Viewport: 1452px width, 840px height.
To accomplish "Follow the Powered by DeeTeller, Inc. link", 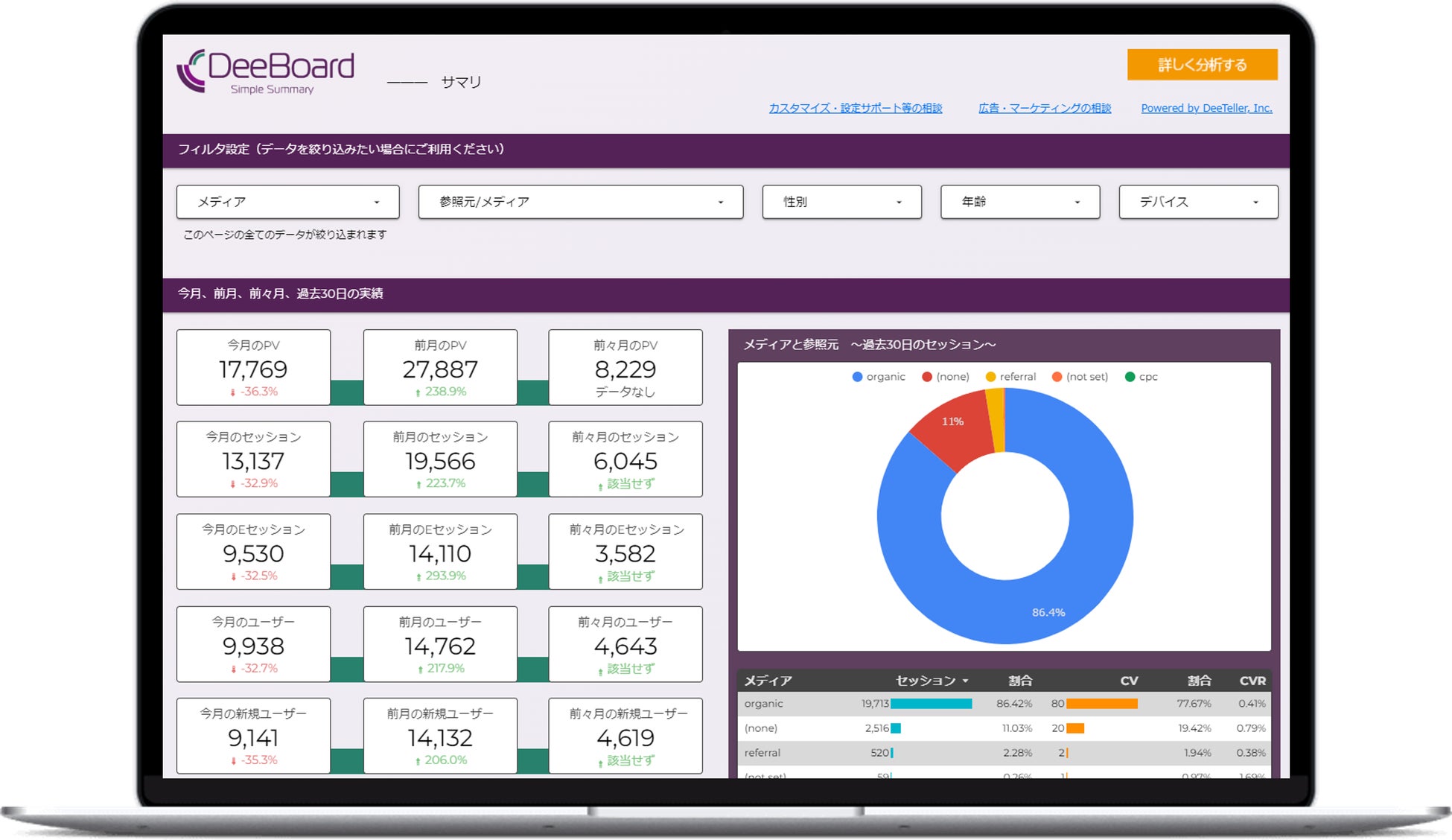I will [x=1206, y=108].
